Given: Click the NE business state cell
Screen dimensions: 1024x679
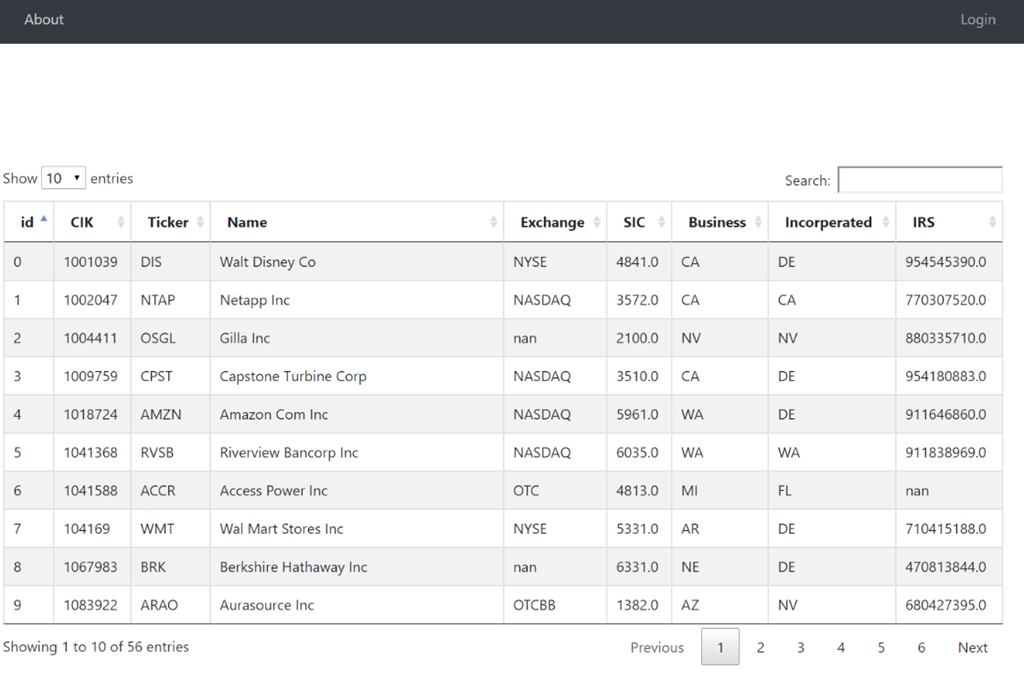Looking at the screenshot, I should coord(720,567).
